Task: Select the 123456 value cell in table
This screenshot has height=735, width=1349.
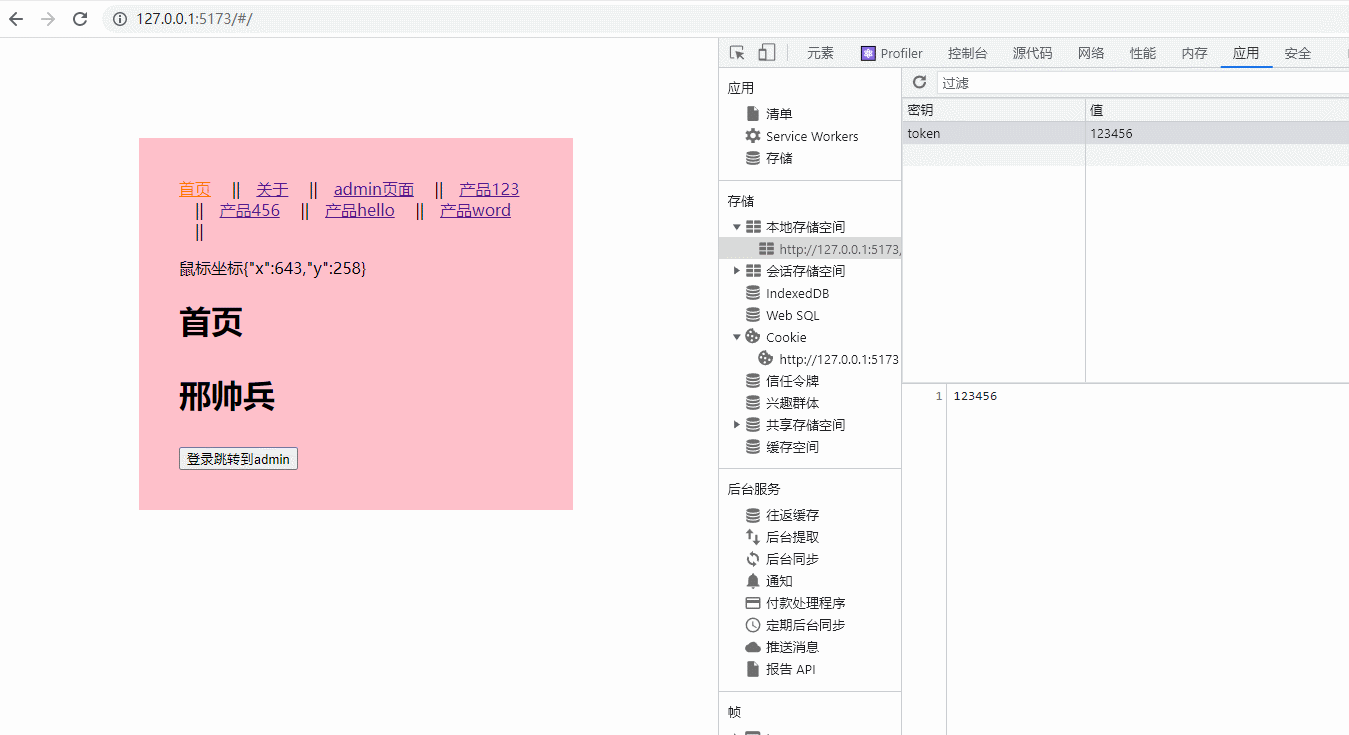Action: (1217, 133)
